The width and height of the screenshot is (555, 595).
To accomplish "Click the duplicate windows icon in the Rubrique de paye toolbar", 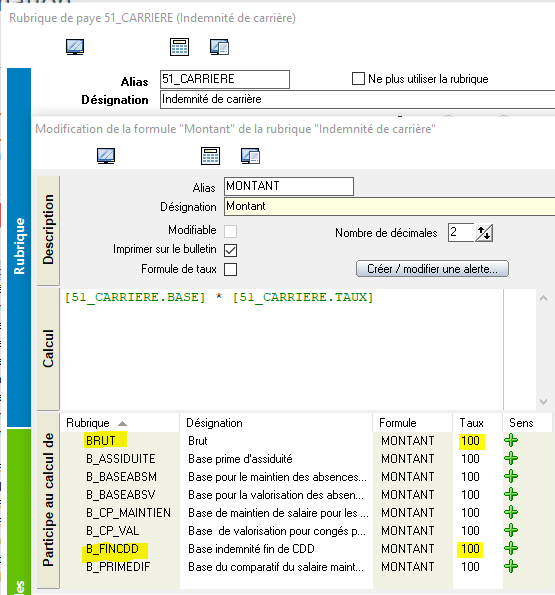I will pos(220,47).
